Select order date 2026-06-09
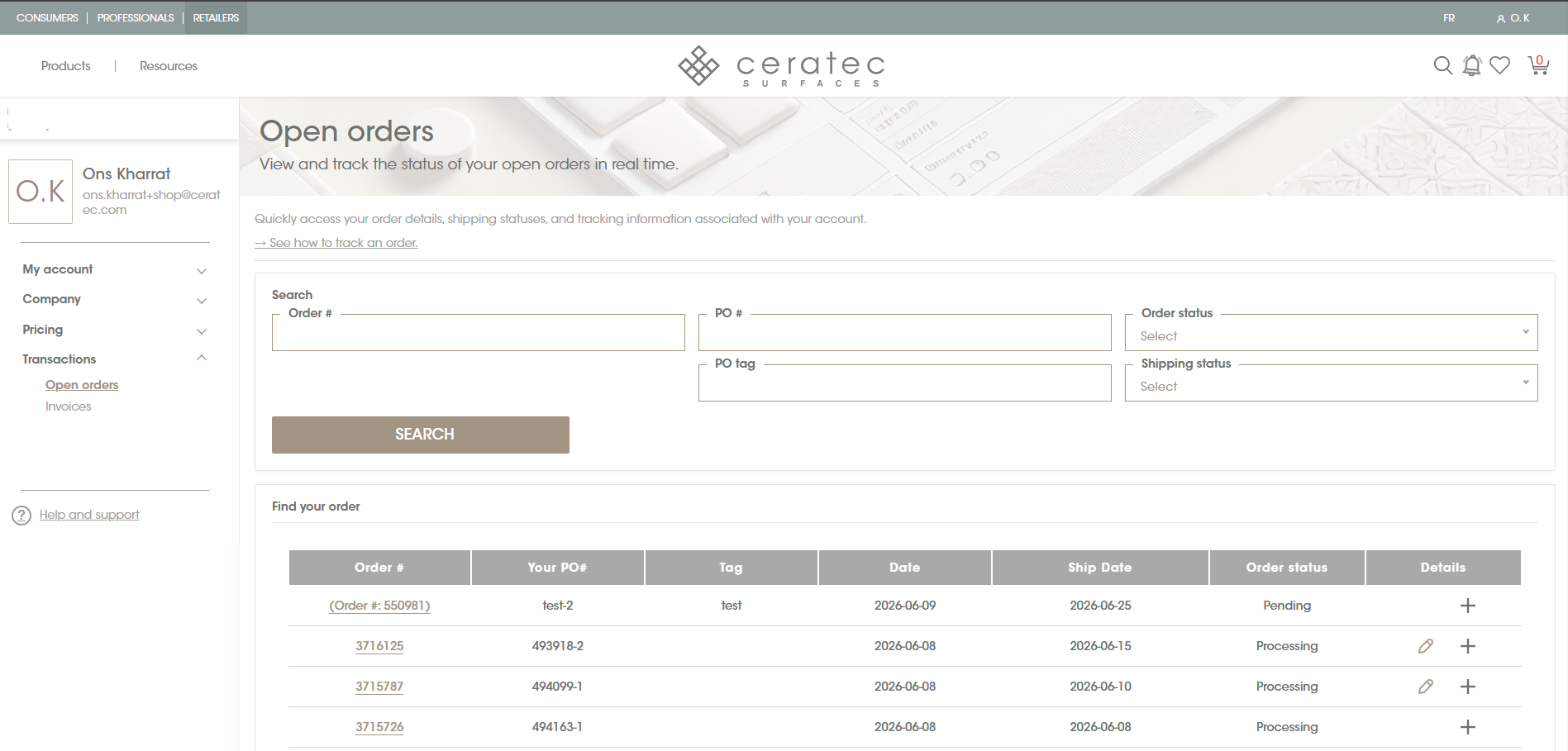This screenshot has height=751, width=1568. pyautogui.click(x=905, y=606)
